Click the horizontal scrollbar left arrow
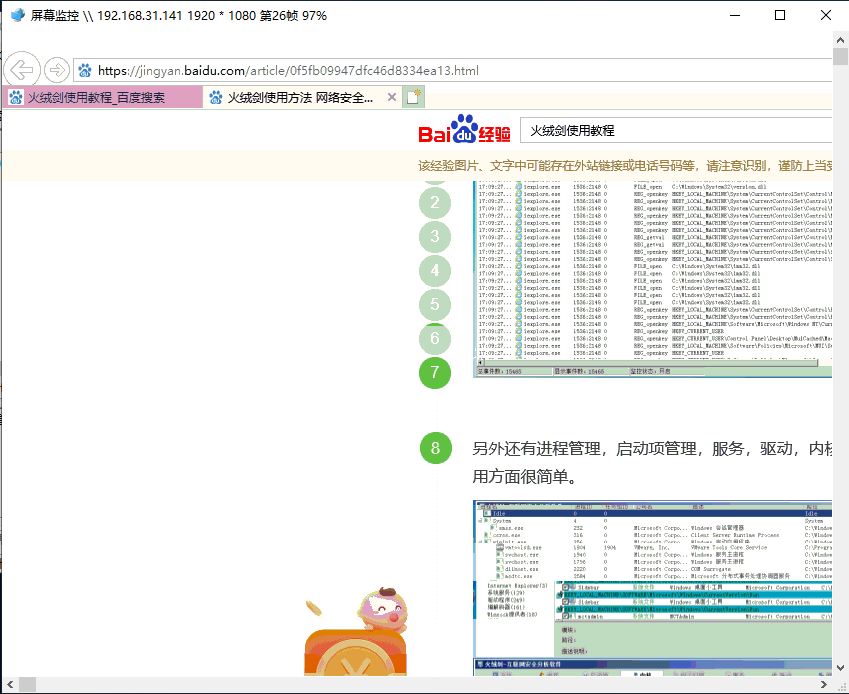This screenshot has width=849, height=694. (x=10, y=684)
